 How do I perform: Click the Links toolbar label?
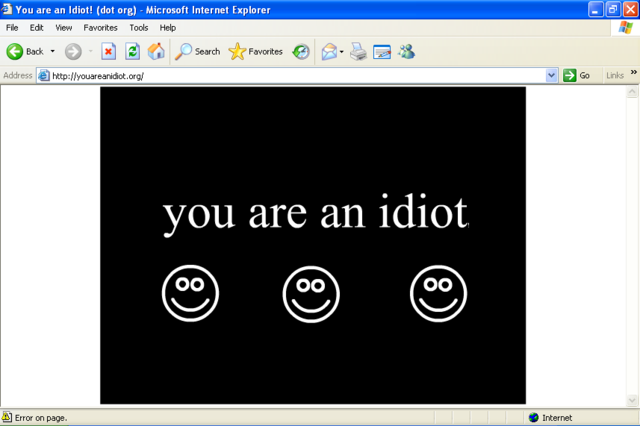click(x=615, y=75)
